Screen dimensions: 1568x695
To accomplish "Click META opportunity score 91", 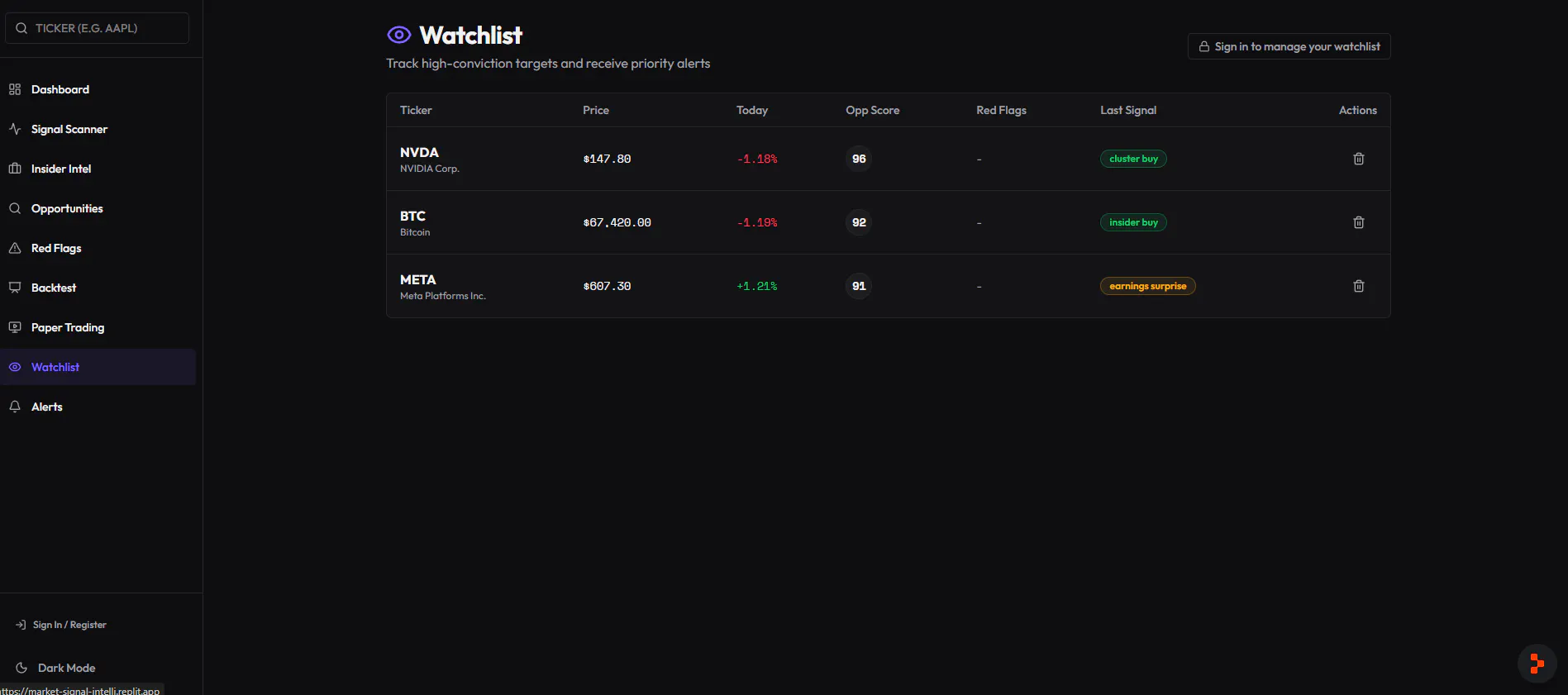I will point(859,286).
